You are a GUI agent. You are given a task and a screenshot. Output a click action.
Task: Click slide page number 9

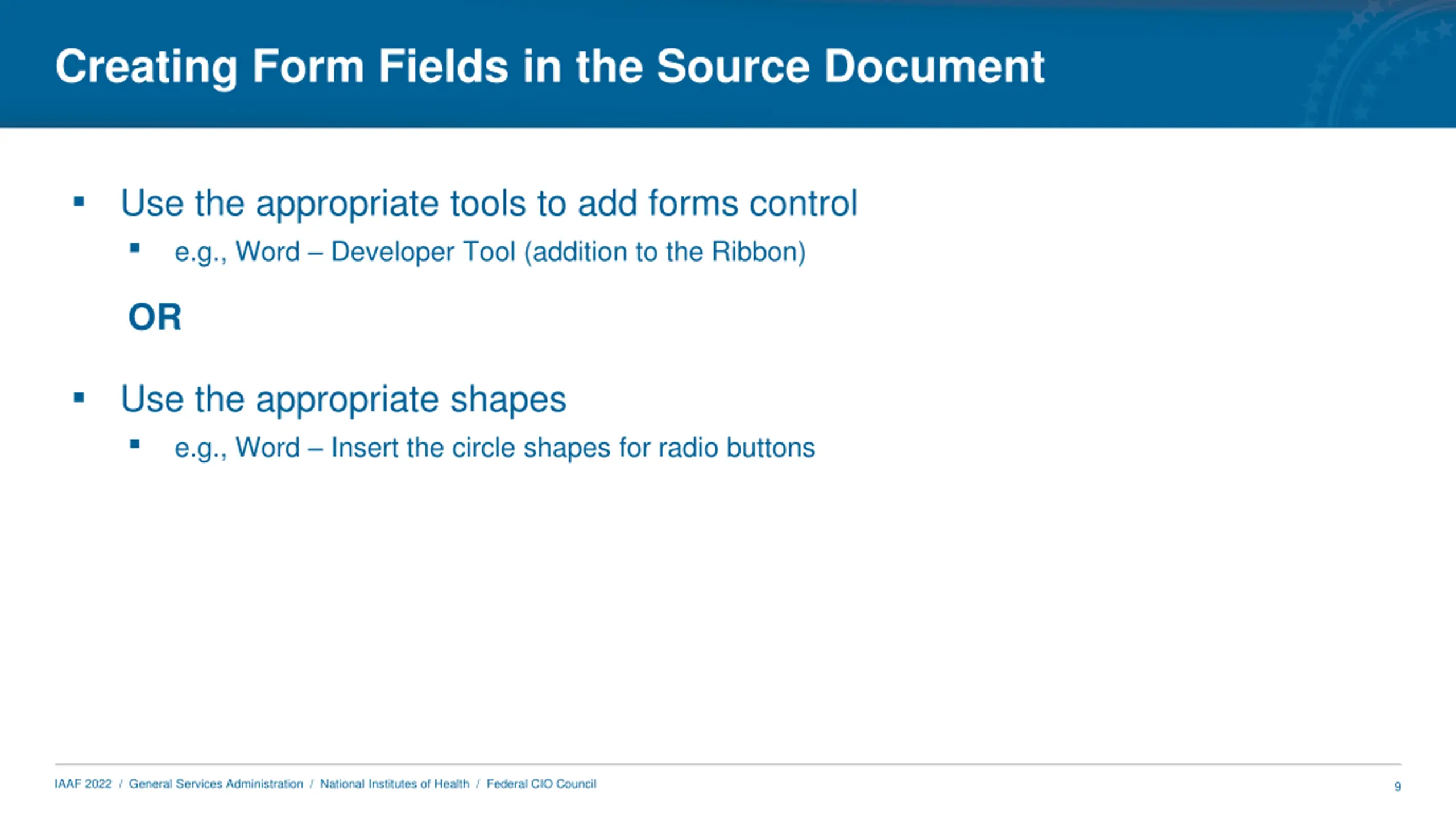[x=1397, y=787]
